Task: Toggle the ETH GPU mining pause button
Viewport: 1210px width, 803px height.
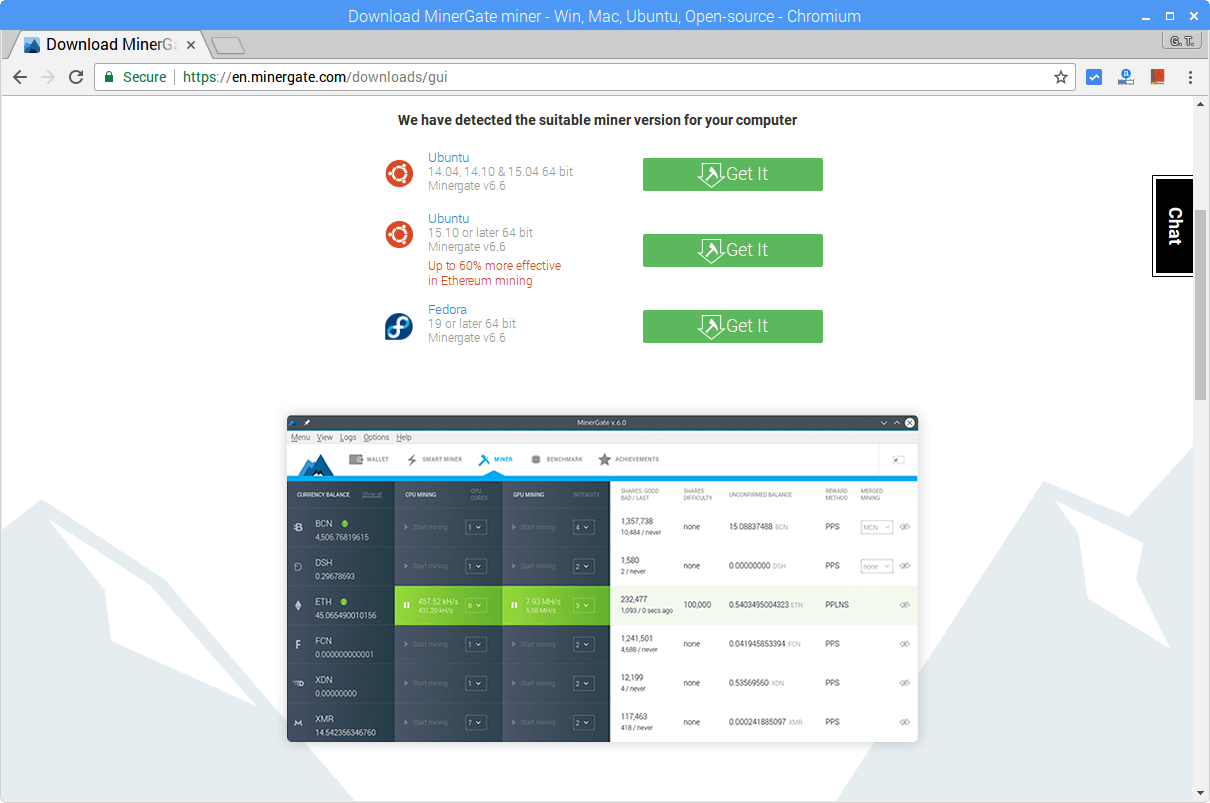Action: click(515, 605)
